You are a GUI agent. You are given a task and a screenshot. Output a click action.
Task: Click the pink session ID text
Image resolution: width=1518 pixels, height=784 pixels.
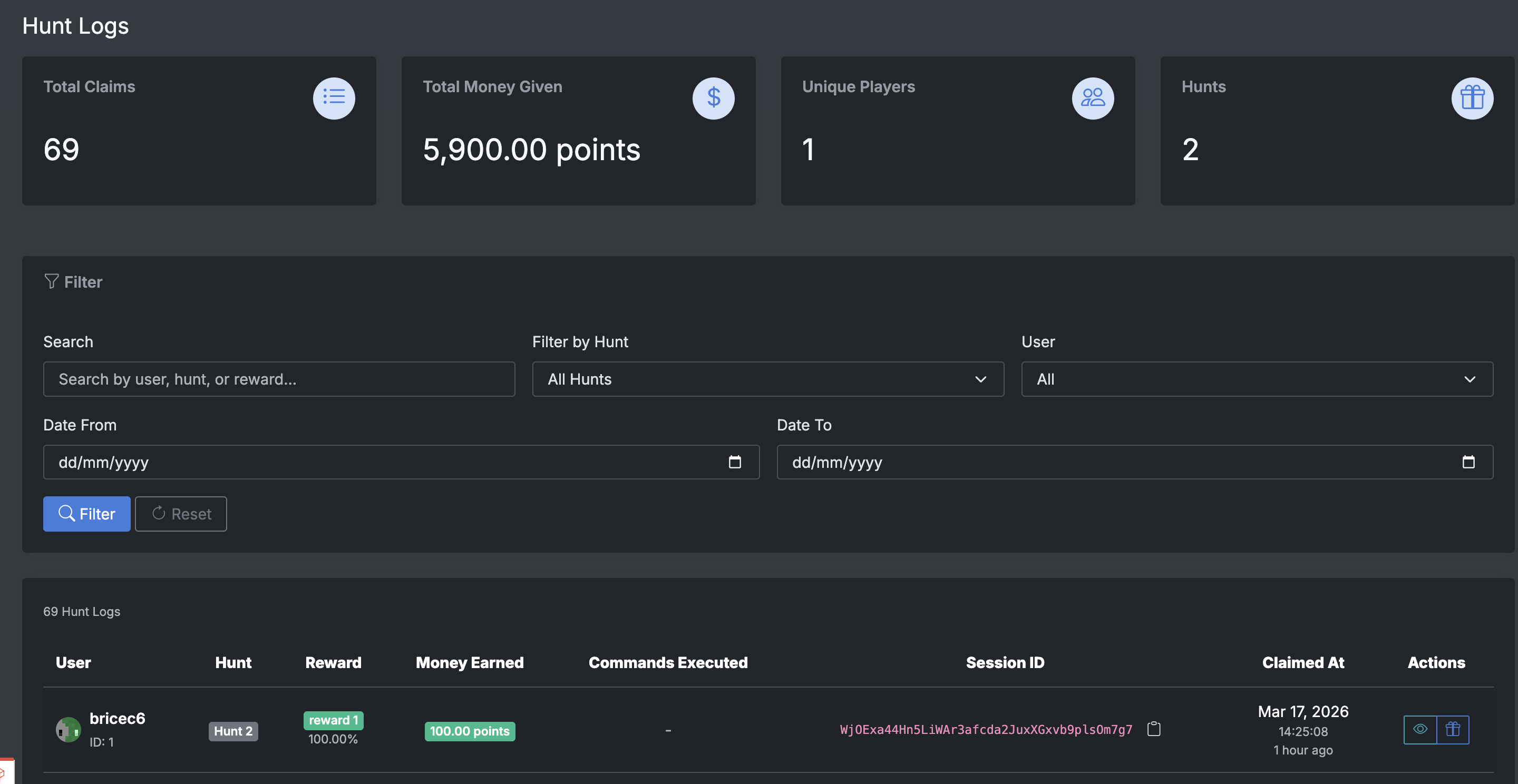[986, 730]
